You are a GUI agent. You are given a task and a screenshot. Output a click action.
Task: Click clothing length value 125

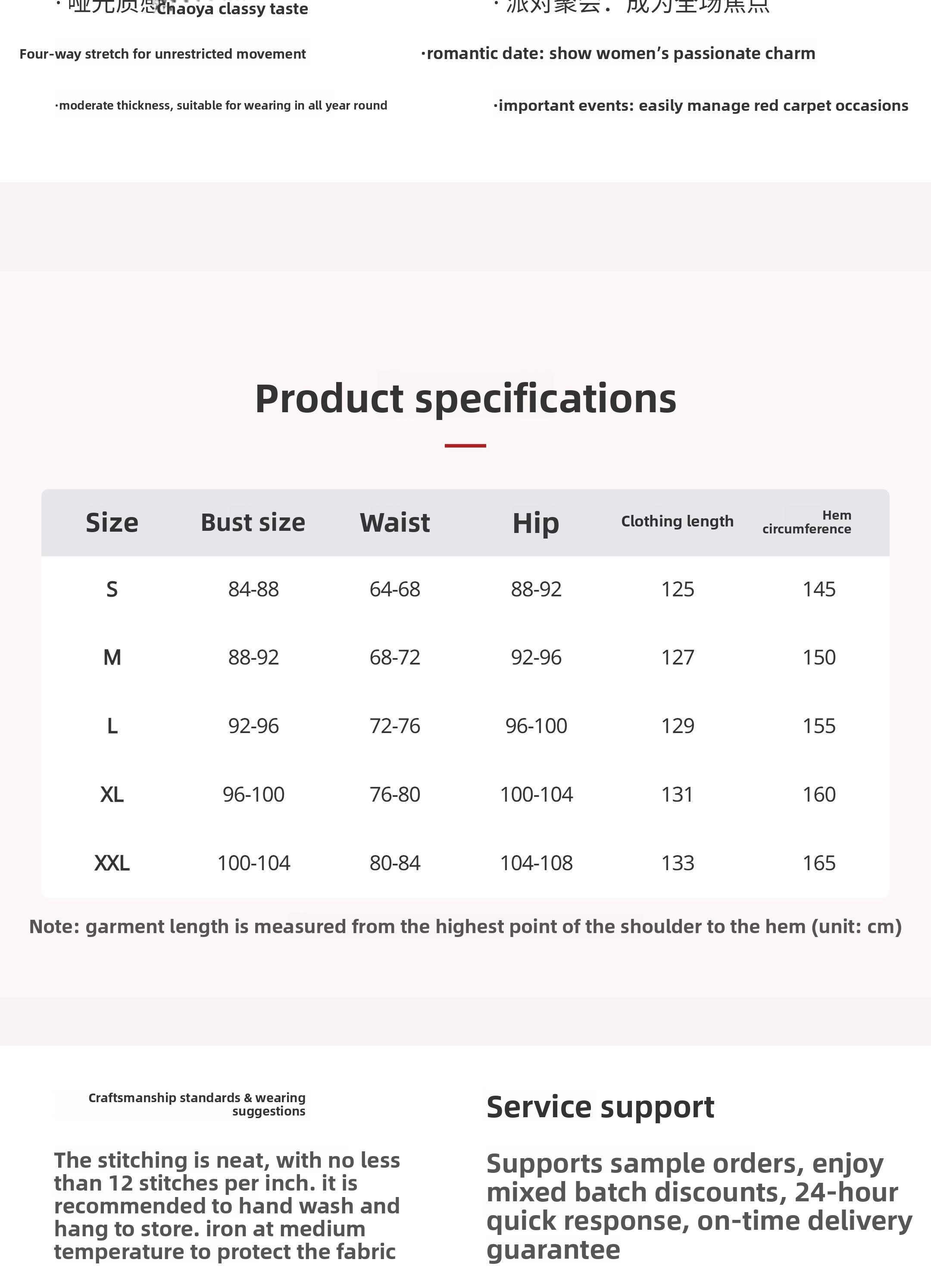pos(677,589)
